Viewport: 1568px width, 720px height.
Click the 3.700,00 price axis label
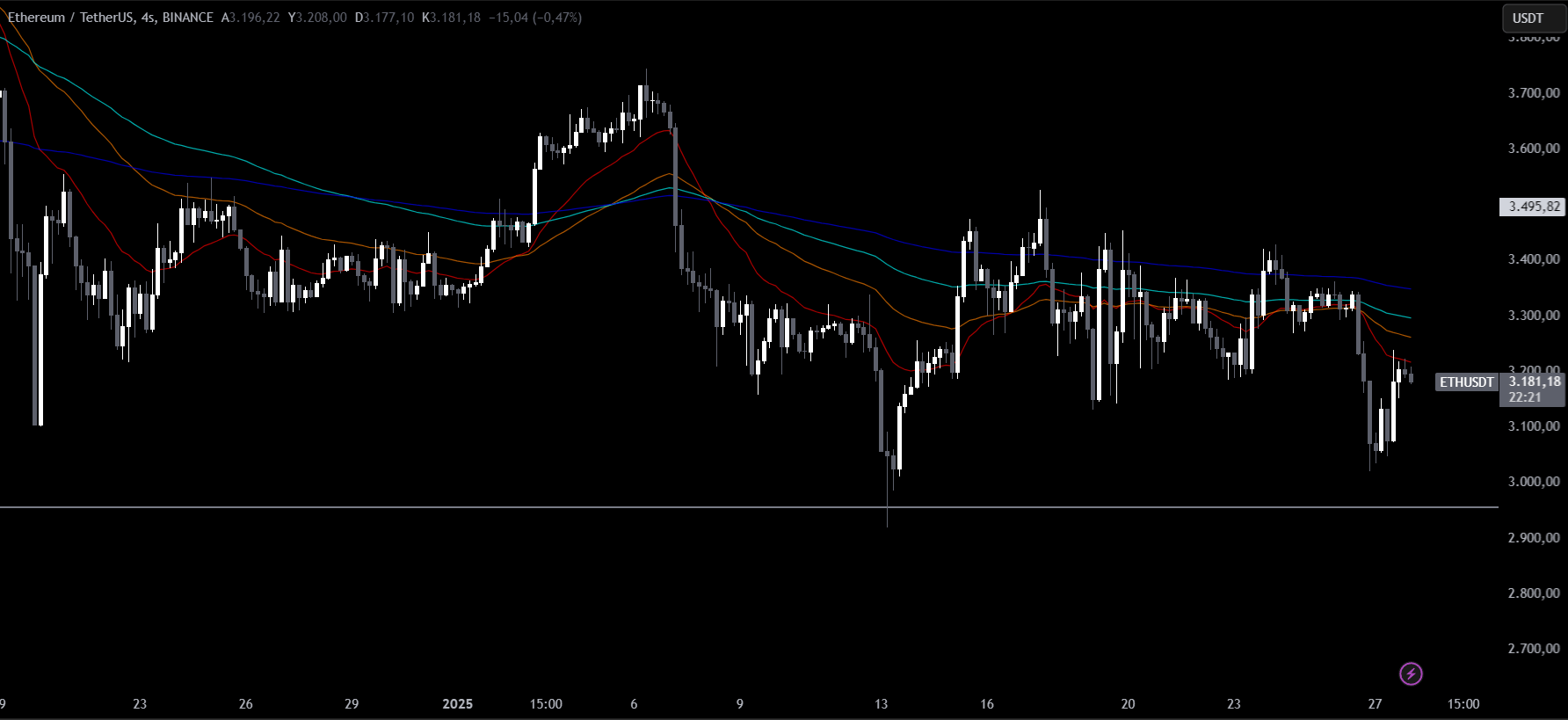[x=1534, y=92]
